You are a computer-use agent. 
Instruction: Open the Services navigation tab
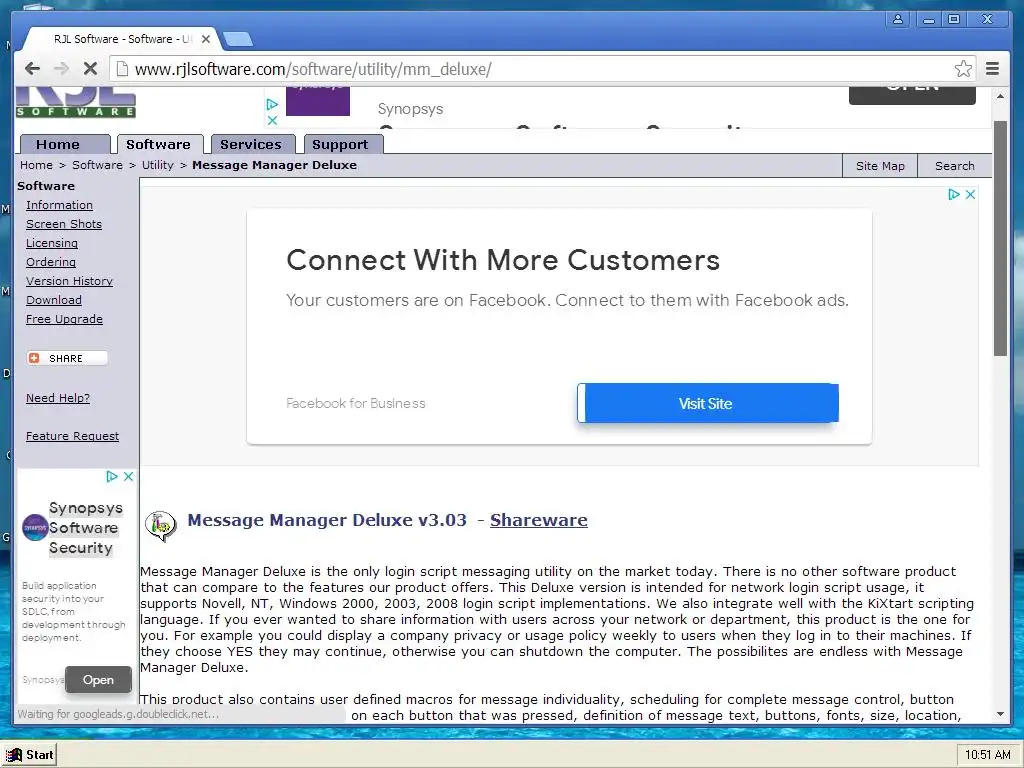(253, 144)
